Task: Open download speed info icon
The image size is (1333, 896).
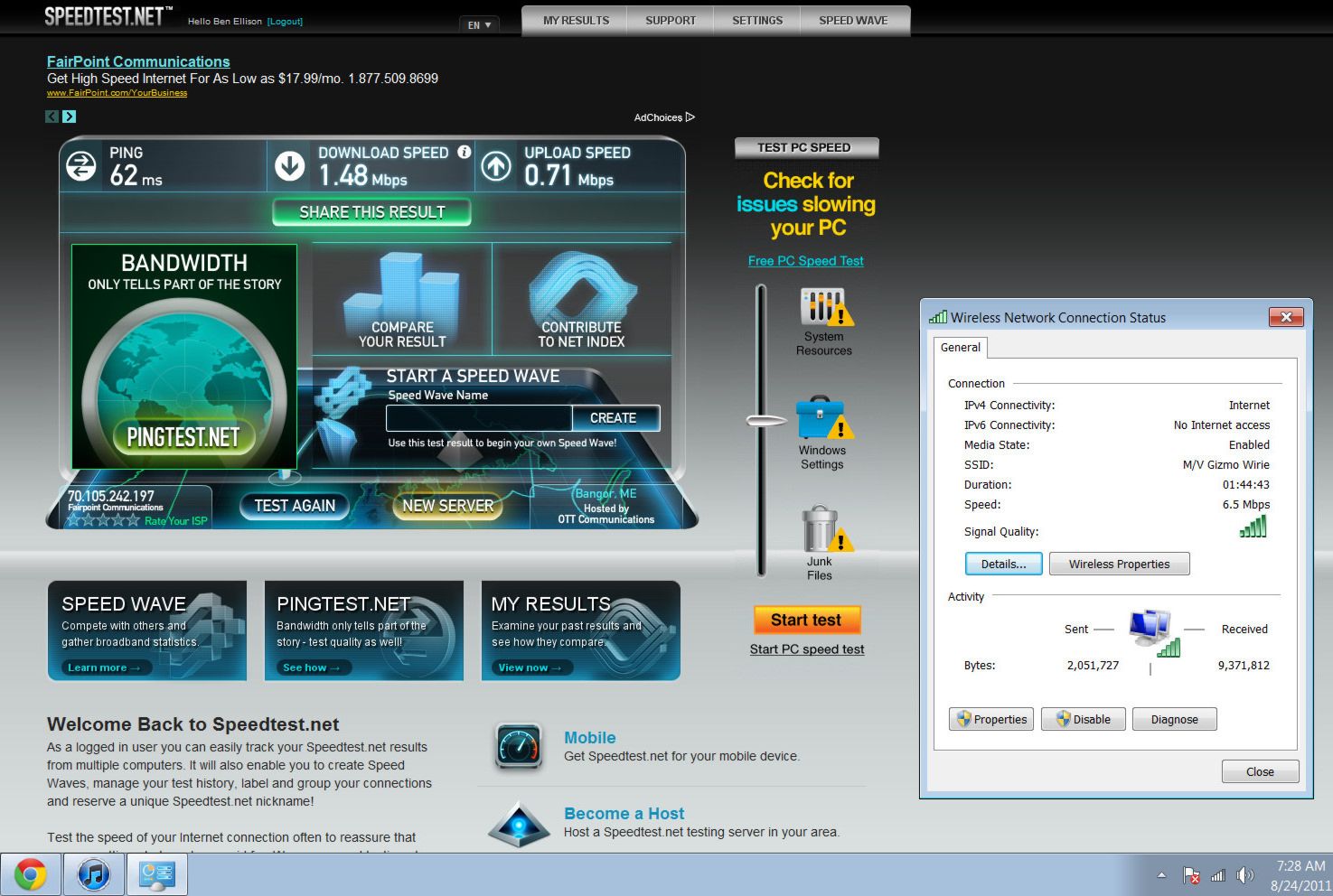Action: pyautogui.click(x=464, y=152)
